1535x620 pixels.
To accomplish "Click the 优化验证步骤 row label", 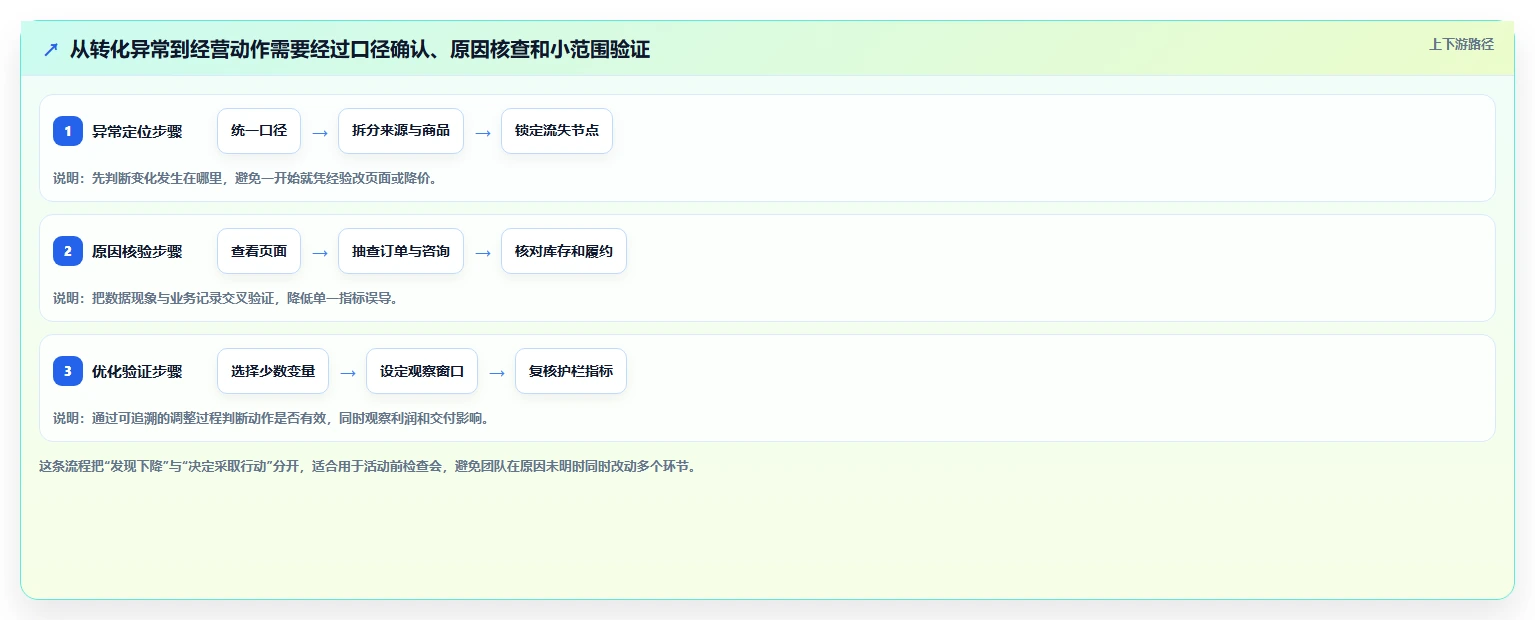I will (x=137, y=371).
